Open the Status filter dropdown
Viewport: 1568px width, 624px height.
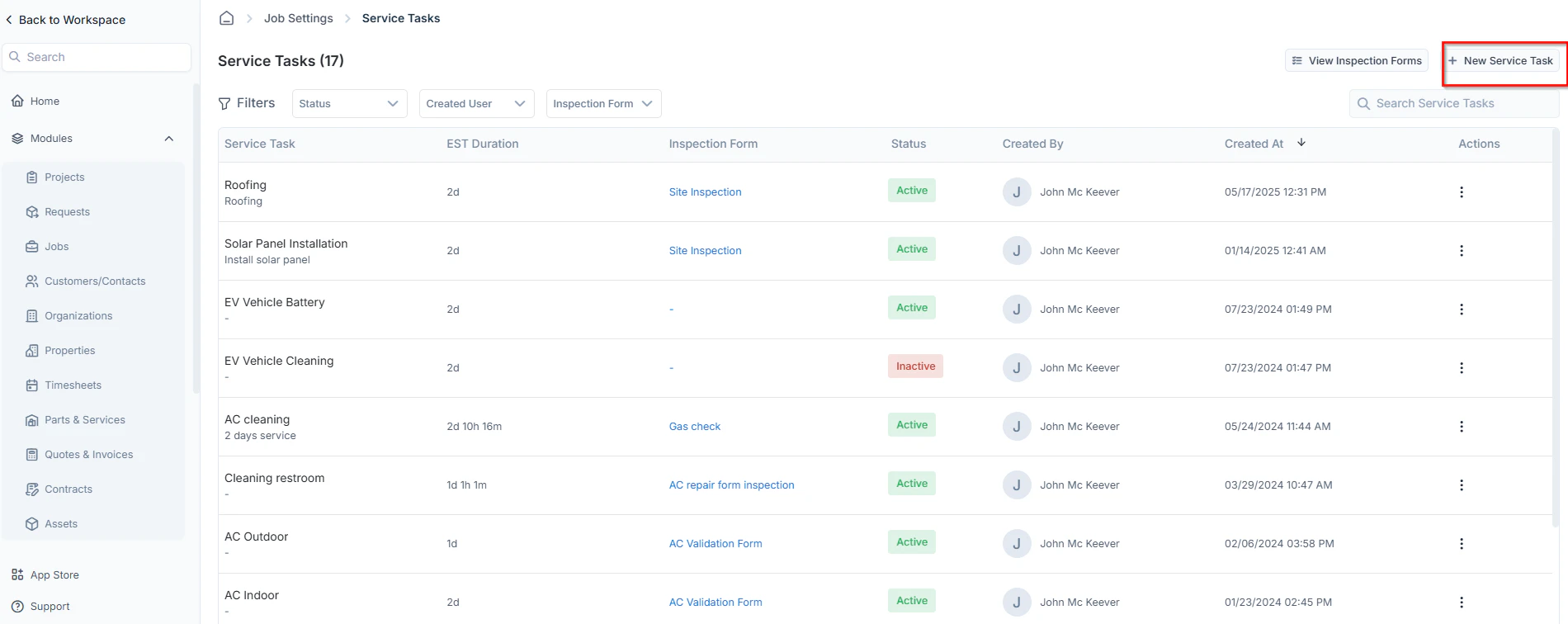point(349,103)
